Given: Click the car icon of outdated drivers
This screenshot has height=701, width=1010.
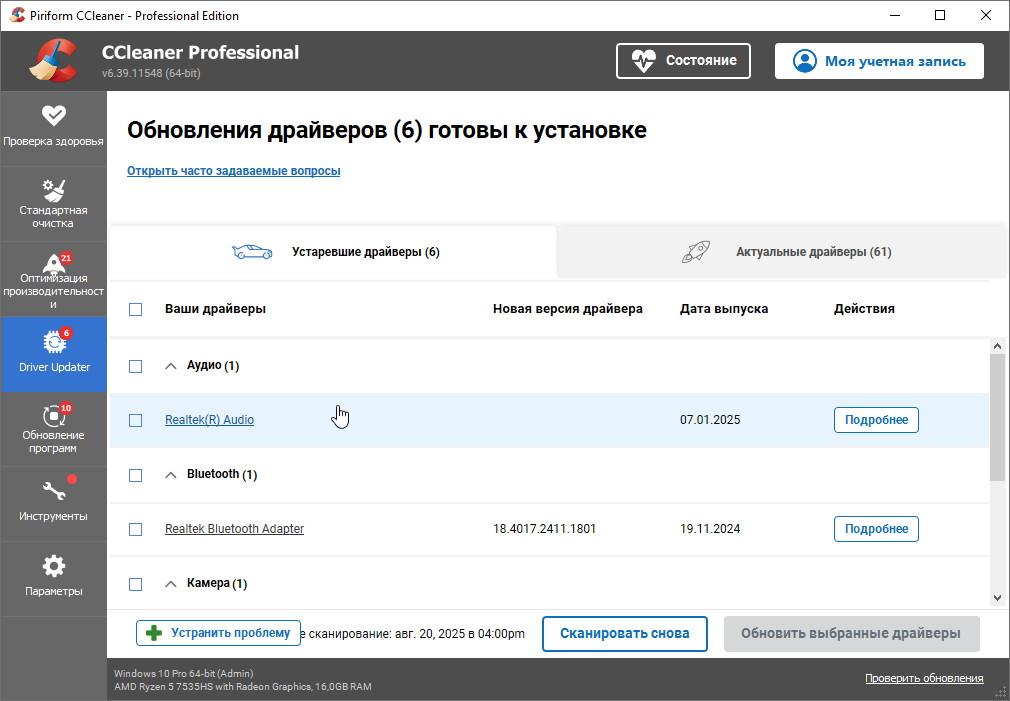Looking at the screenshot, I should click(252, 252).
